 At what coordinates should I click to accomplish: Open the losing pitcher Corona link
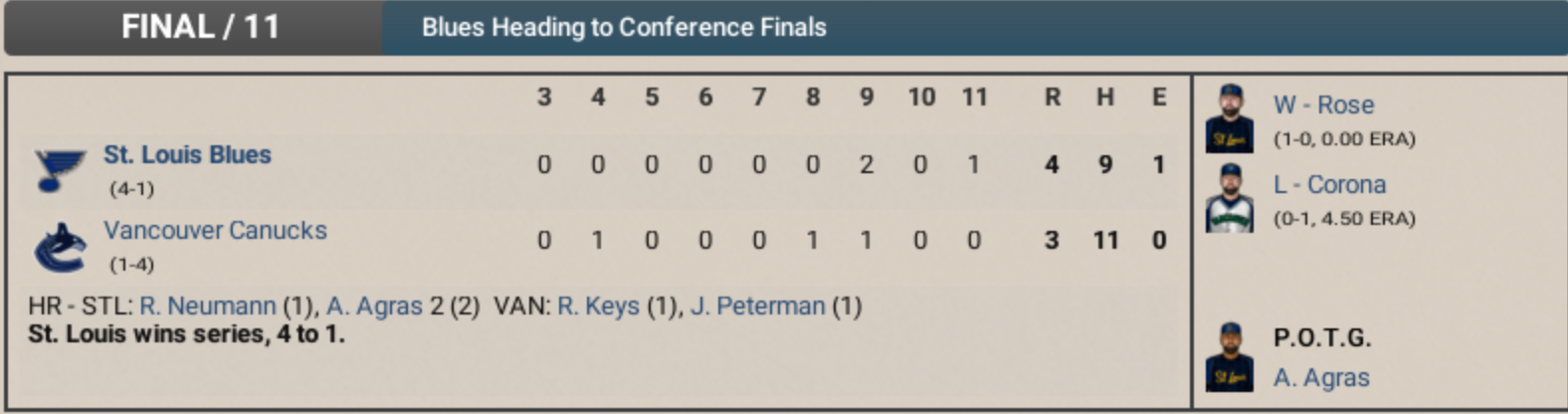click(1329, 185)
